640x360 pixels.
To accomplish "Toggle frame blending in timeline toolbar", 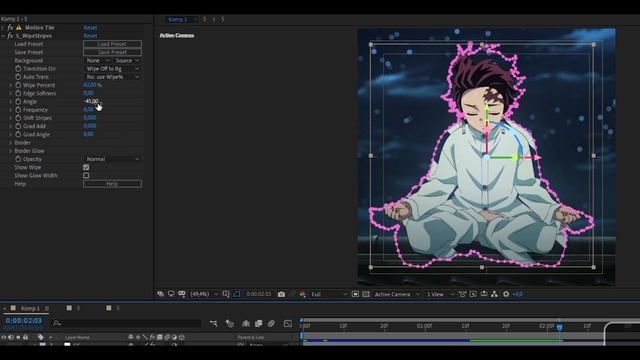I will (x=258, y=323).
